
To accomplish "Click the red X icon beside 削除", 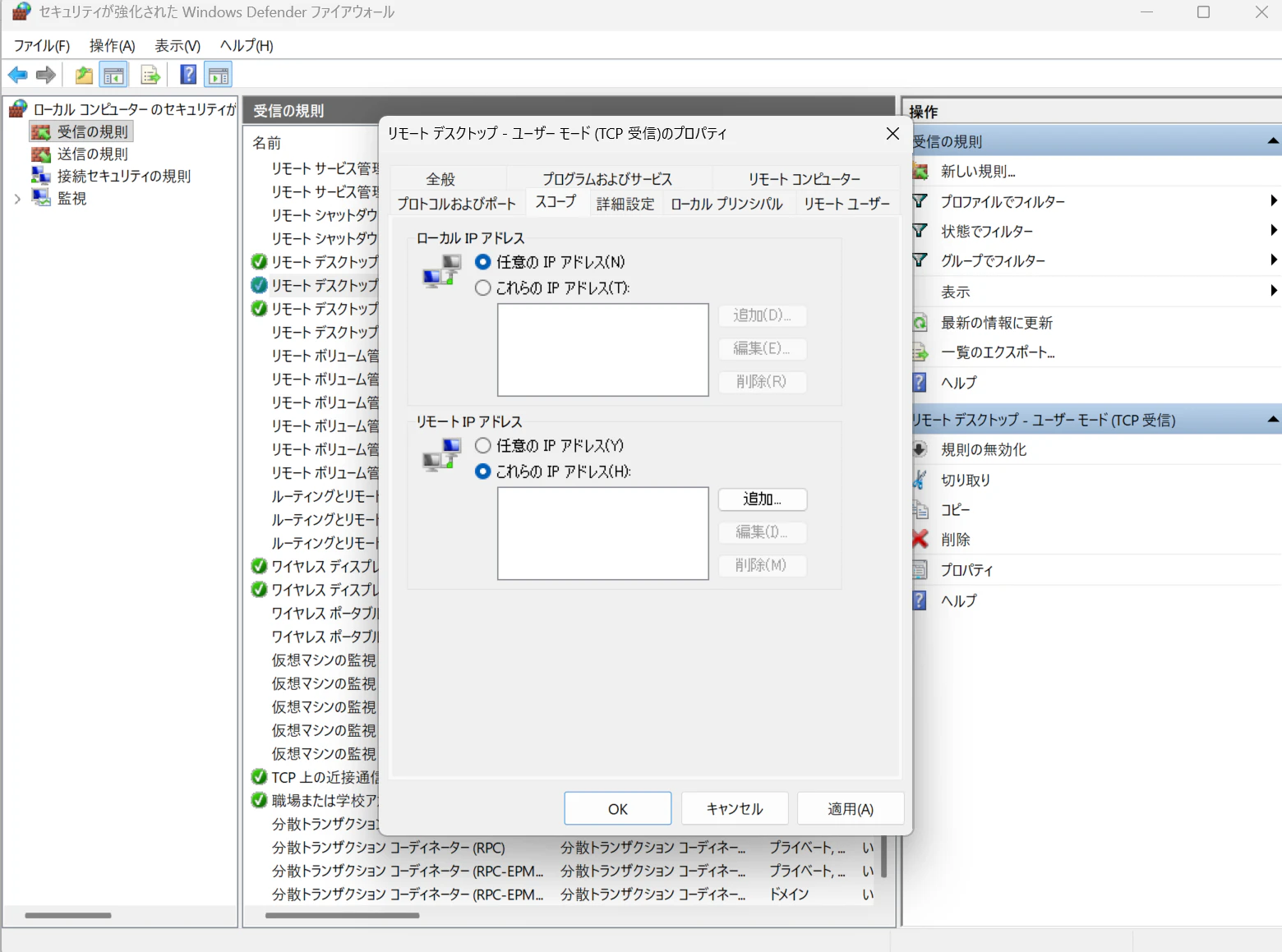I will pyautogui.click(x=920, y=539).
